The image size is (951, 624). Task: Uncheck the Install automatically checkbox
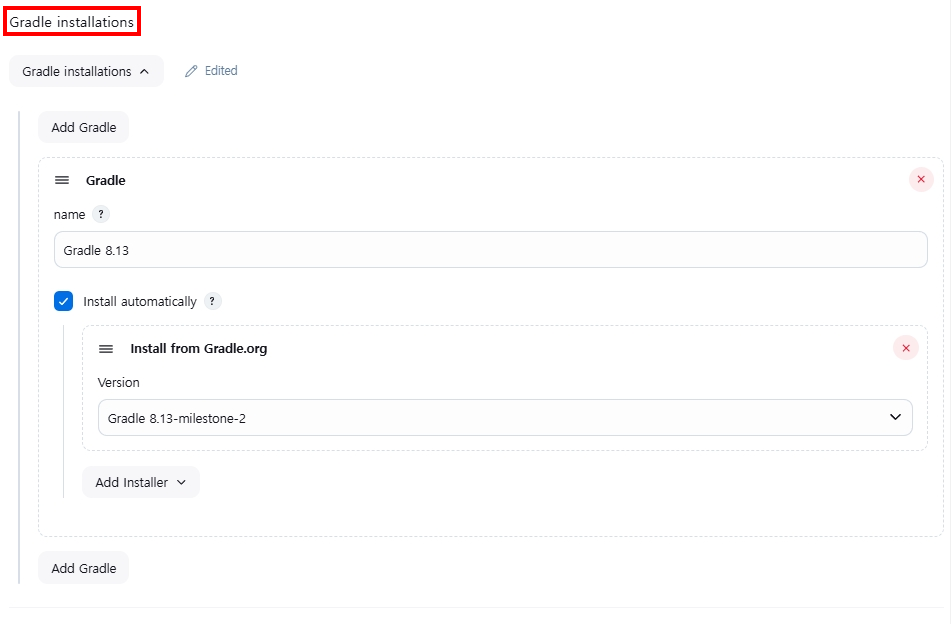click(x=64, y=301)
